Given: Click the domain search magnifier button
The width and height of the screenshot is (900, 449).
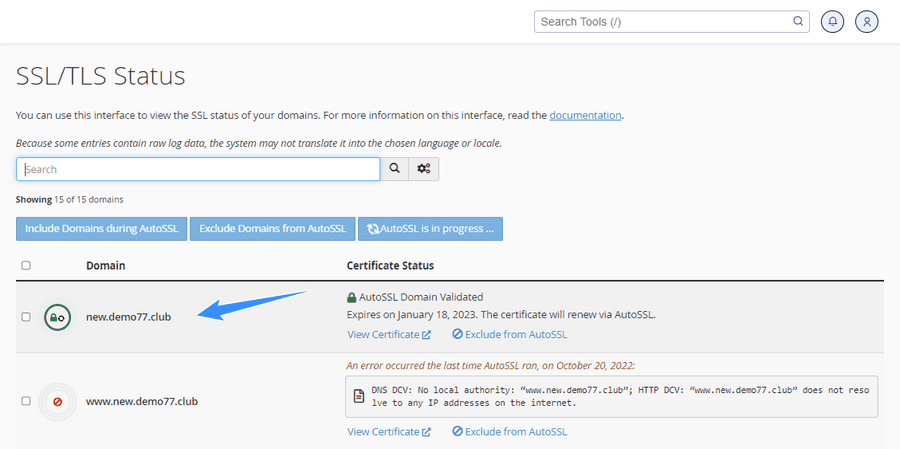Looking at the screenshot, I should tap(394, 169).
